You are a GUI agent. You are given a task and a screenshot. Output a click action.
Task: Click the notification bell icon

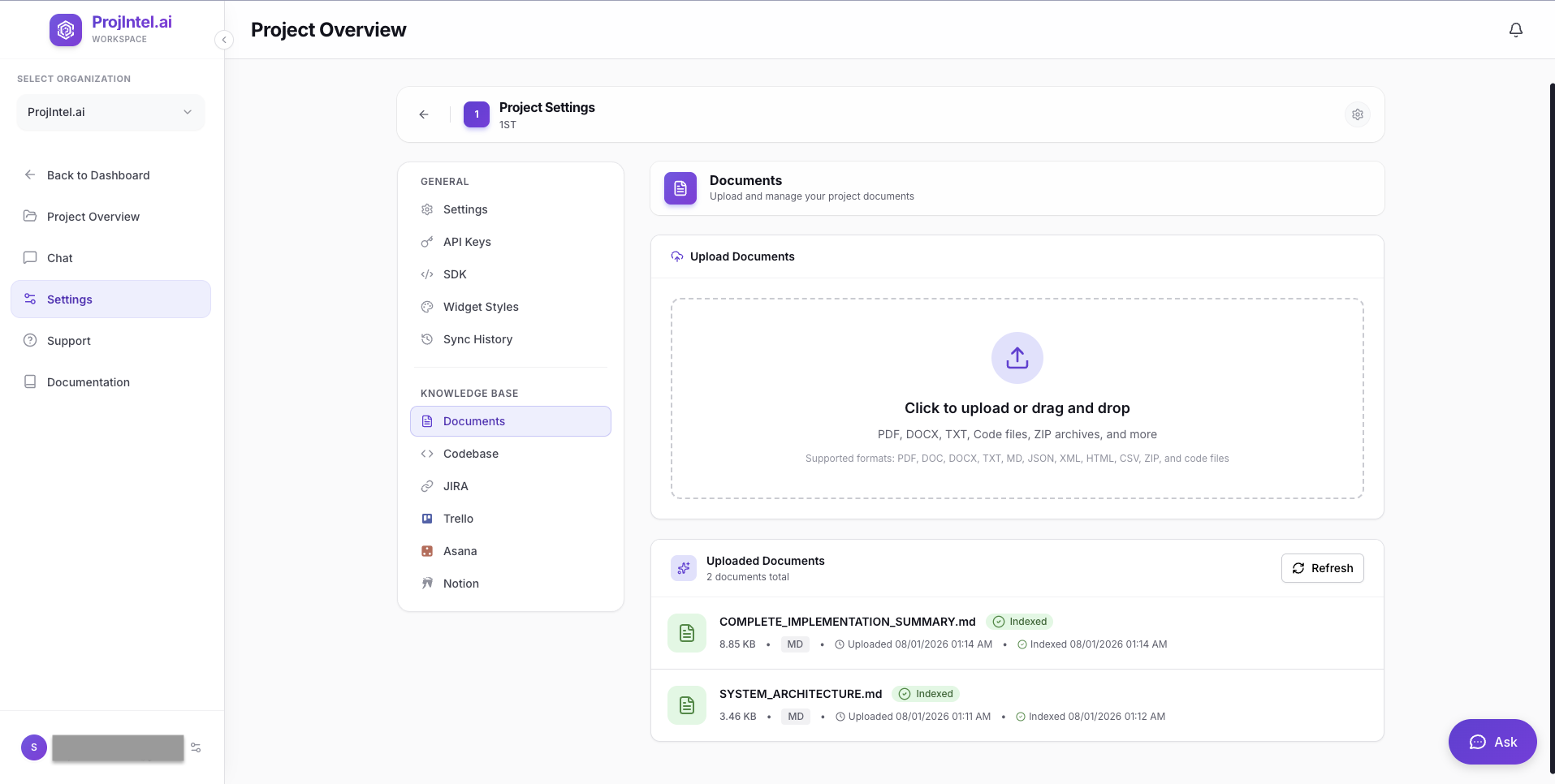(1515, 29)
